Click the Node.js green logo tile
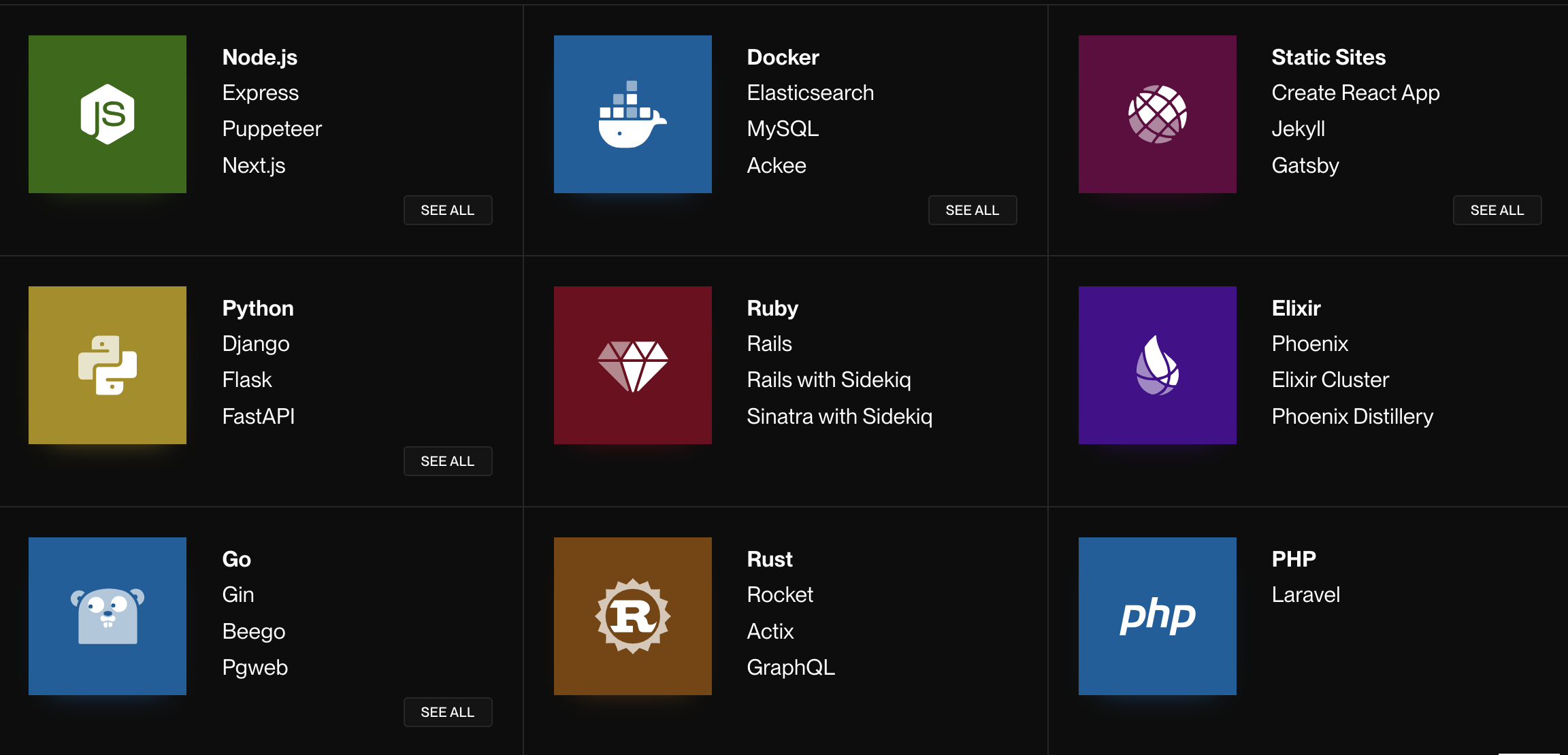Screen dimensions: 1568x755 coord(108,114)
